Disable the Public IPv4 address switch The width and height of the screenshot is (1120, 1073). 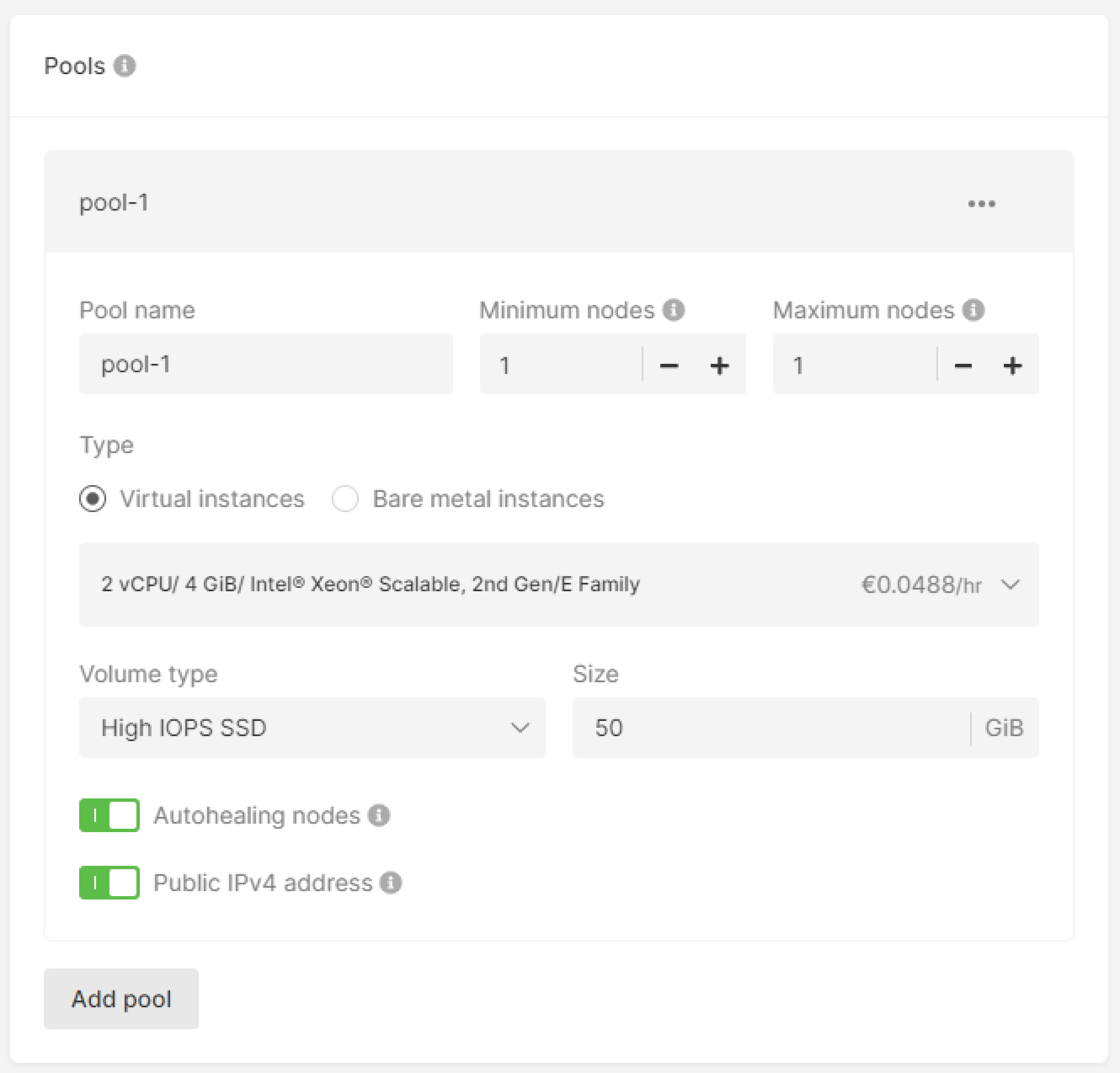(109, 883)
